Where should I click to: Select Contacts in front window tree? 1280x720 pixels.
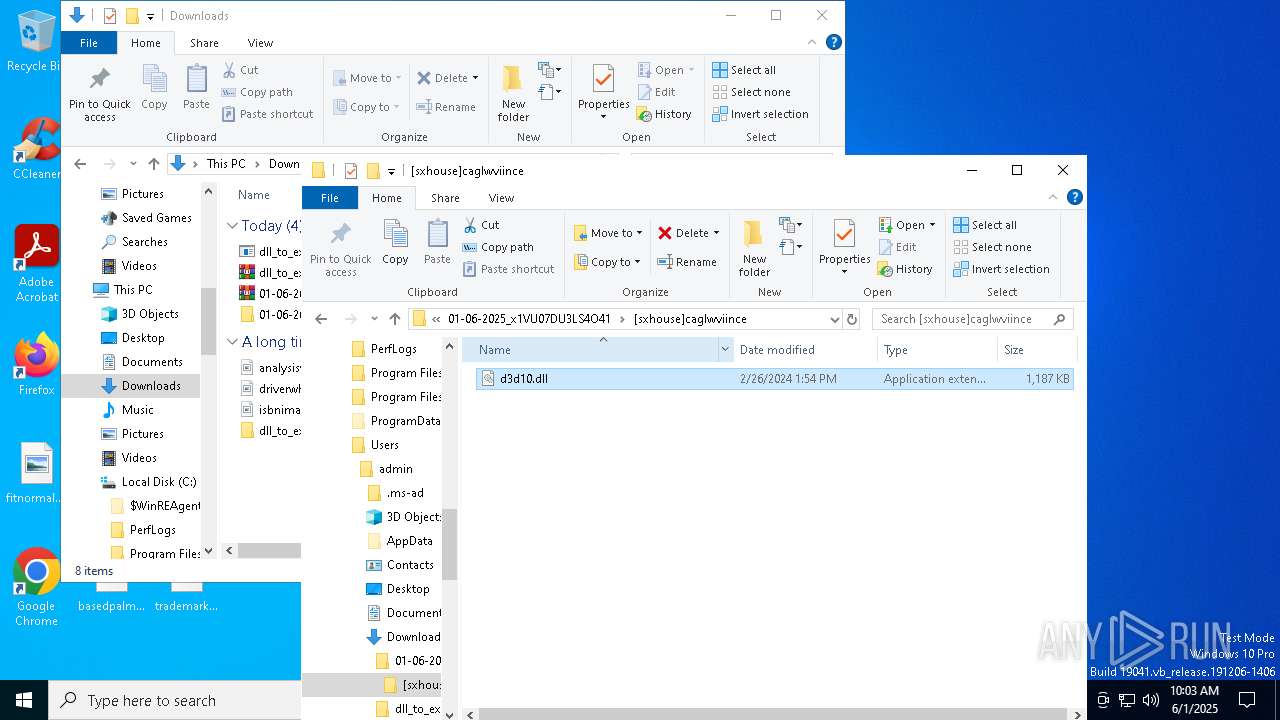point(410,565)
